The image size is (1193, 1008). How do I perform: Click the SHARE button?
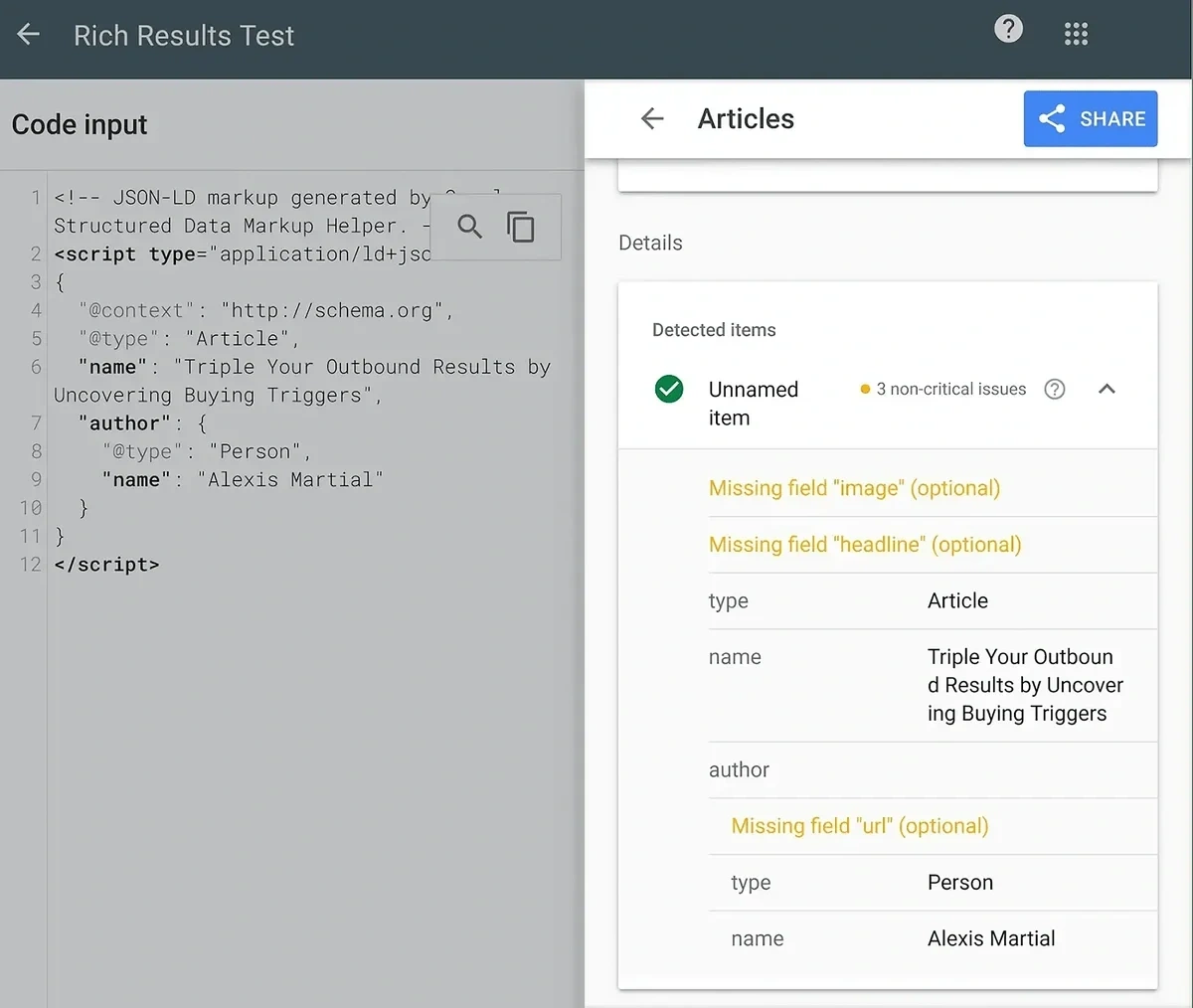click(1091, 118)
